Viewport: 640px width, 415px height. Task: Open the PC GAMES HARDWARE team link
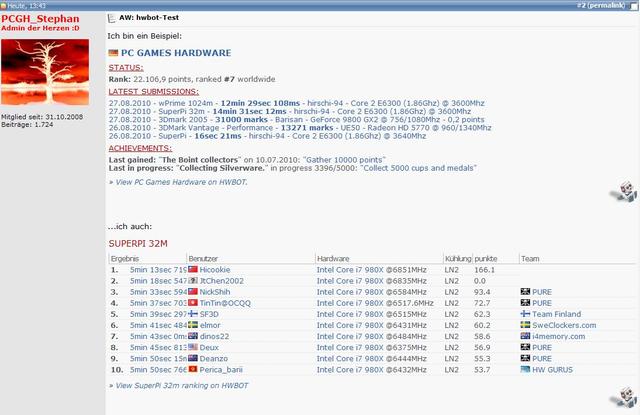coord(176,53)
